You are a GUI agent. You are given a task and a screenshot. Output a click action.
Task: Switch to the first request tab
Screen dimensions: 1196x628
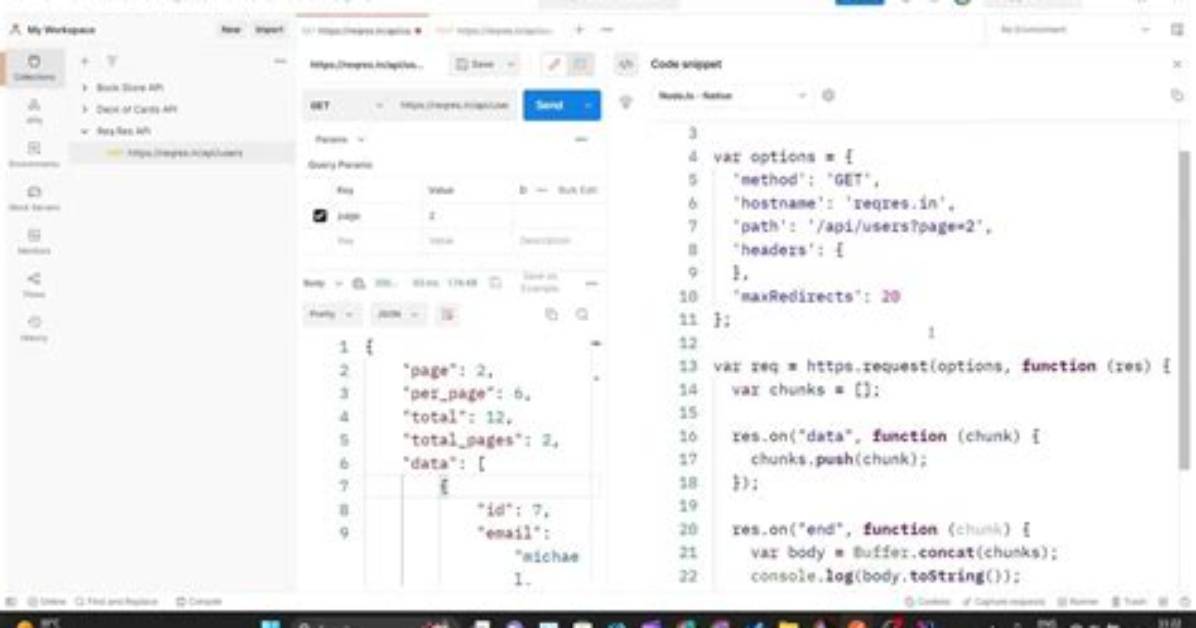tap(362, 31)
